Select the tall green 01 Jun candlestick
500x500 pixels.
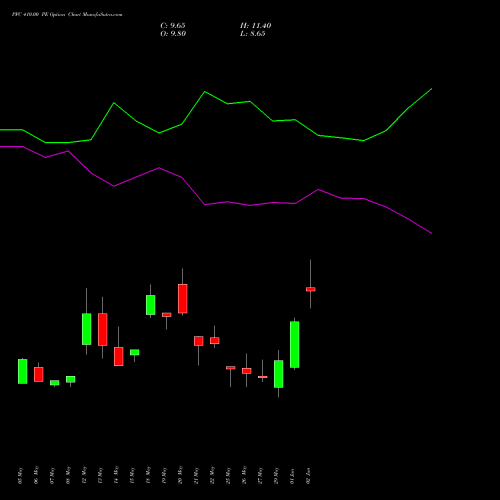(295, 345)
